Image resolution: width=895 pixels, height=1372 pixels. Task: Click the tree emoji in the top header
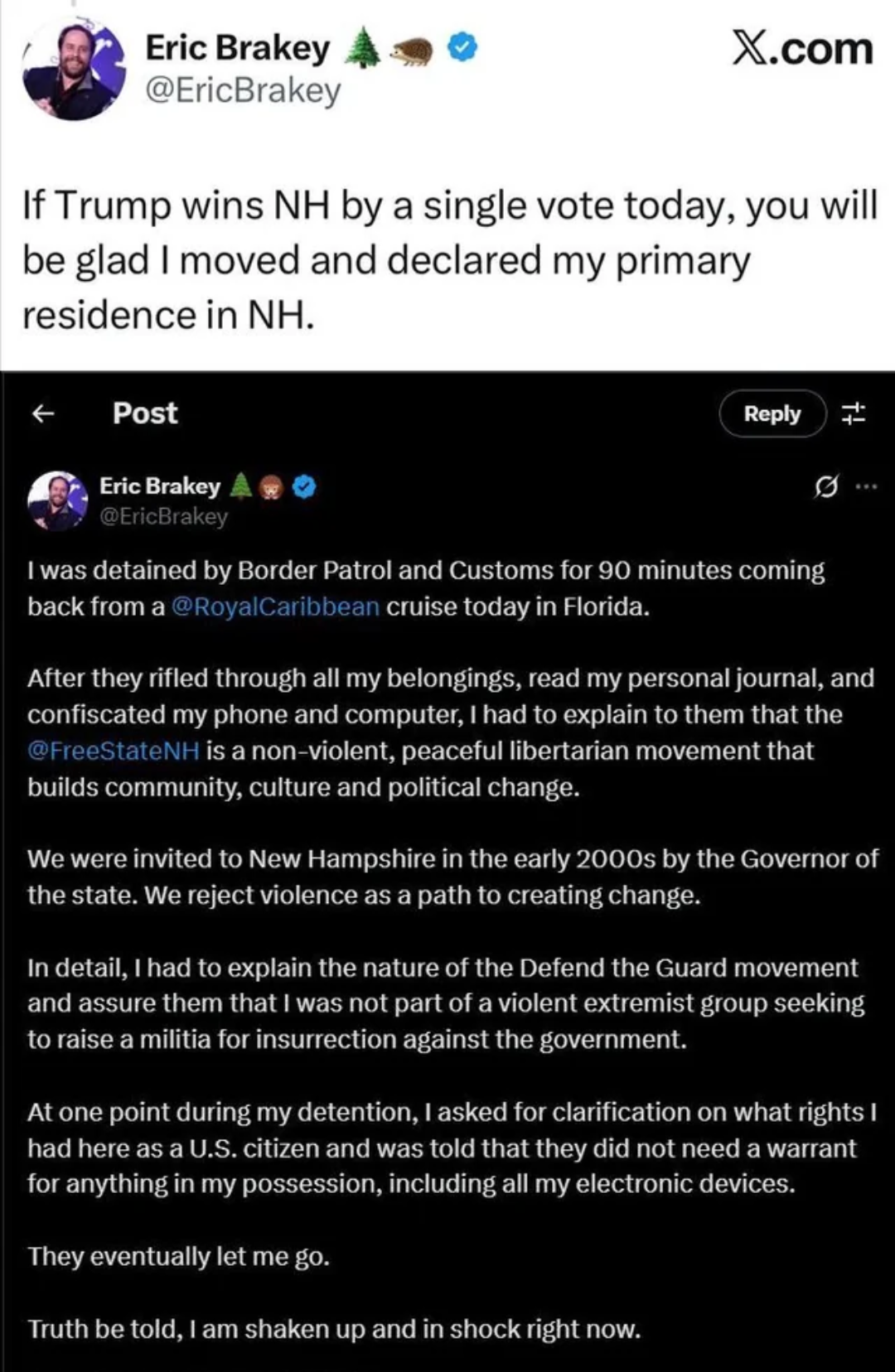pos(360,48)
